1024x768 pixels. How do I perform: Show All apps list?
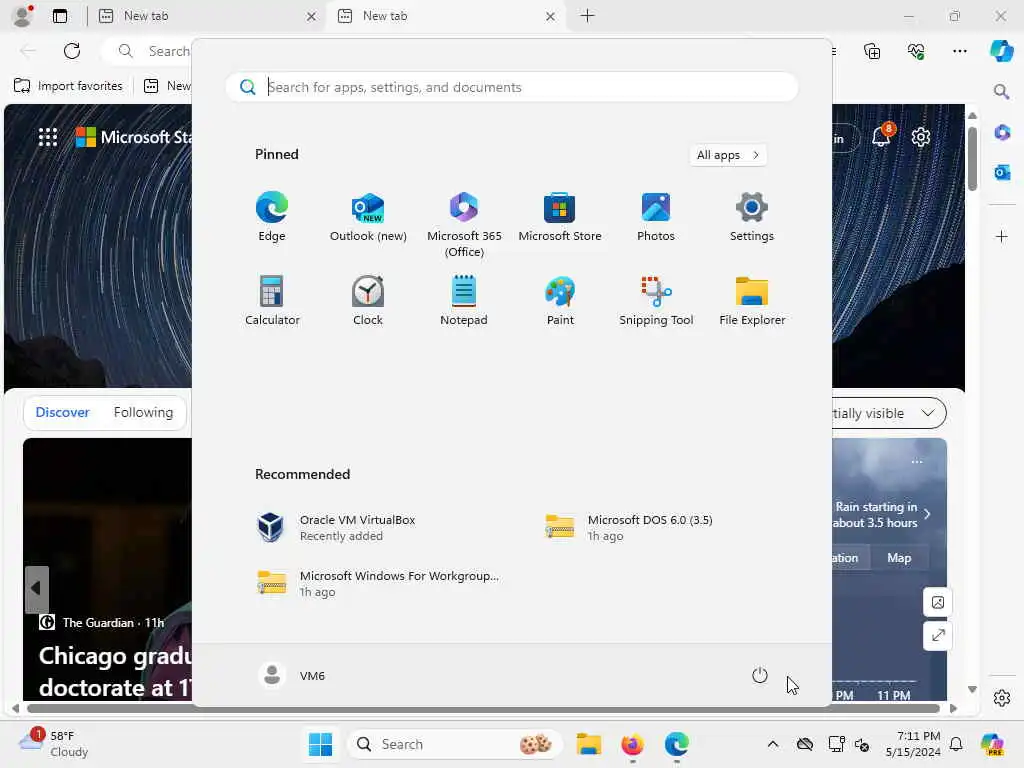tap(728, 155)
